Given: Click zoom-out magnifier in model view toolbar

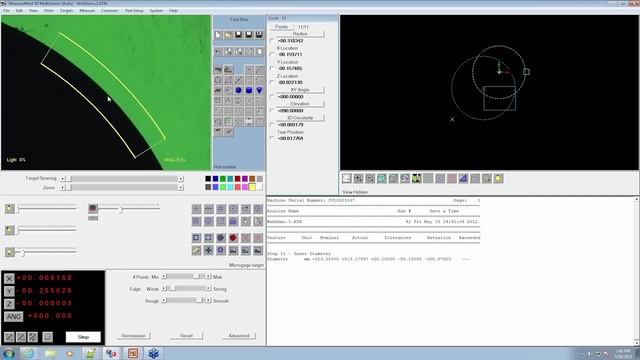Looking at the screenshot, I should tap(370, 178).
